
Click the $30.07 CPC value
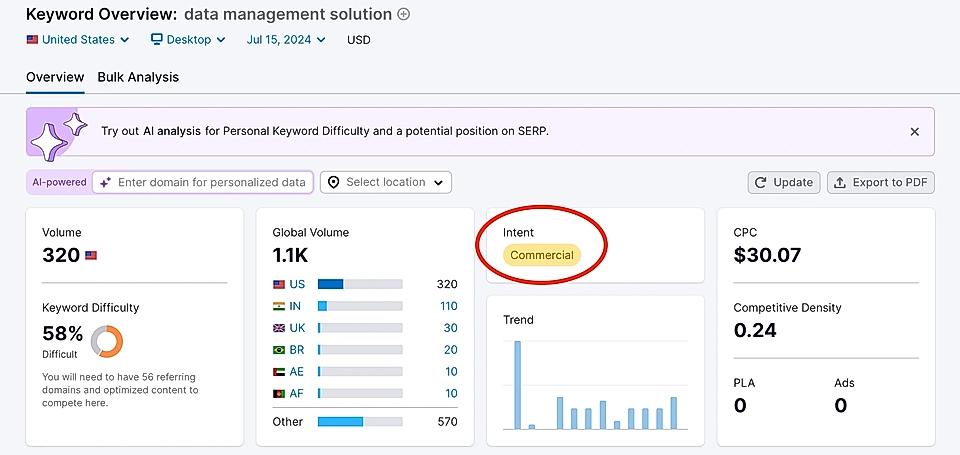click(767, 255)
